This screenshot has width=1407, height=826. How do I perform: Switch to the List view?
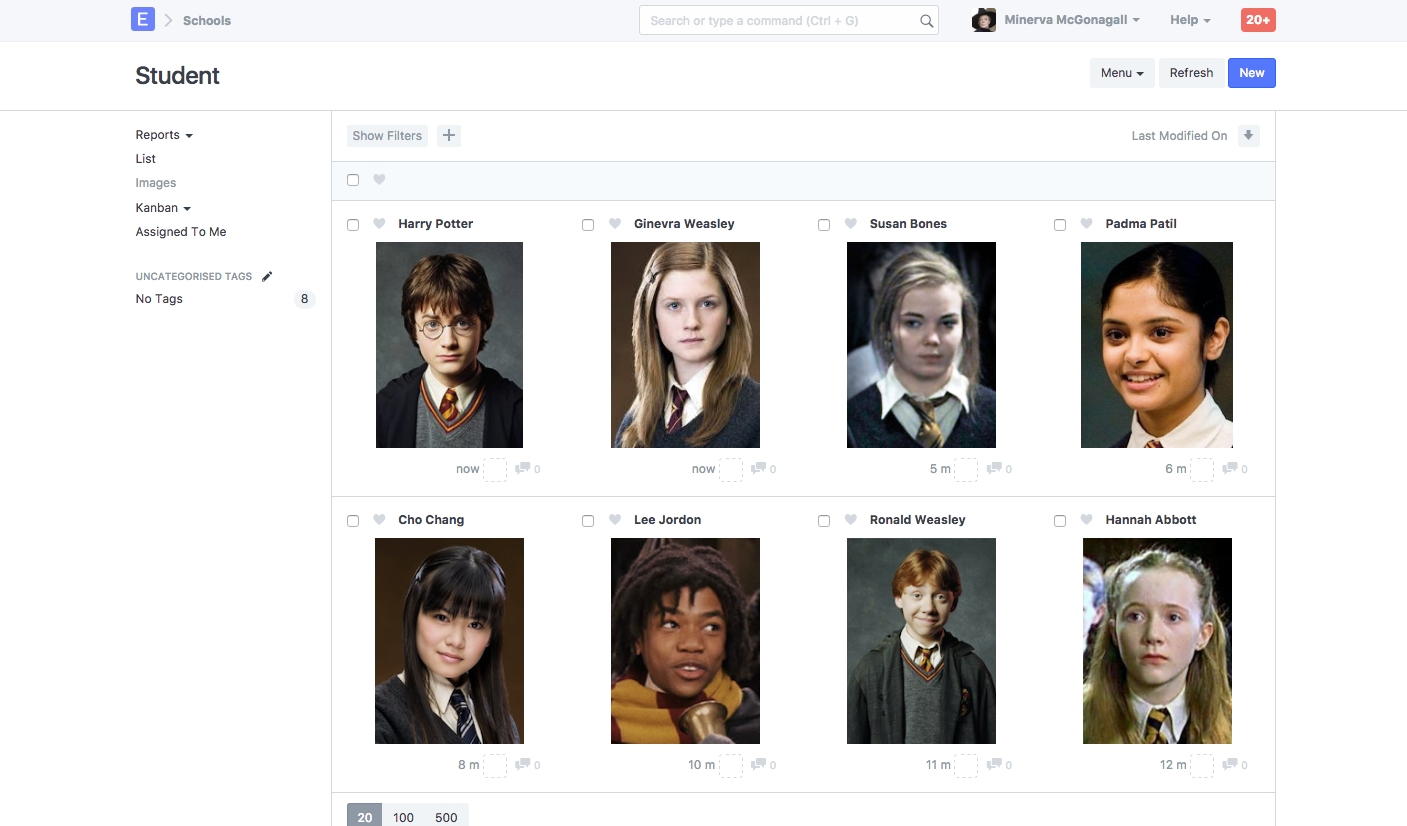146,159
